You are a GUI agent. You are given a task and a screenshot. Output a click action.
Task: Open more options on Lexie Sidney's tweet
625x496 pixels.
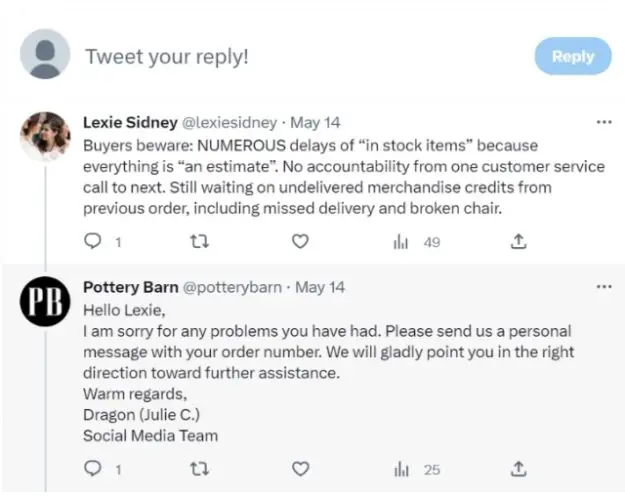tap(603, 123)
